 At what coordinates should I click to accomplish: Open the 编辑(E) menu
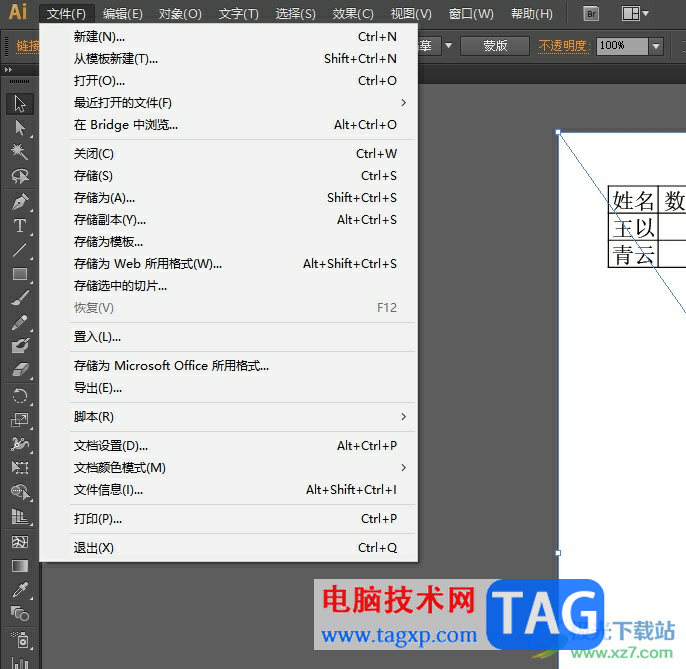pos(122,14)
